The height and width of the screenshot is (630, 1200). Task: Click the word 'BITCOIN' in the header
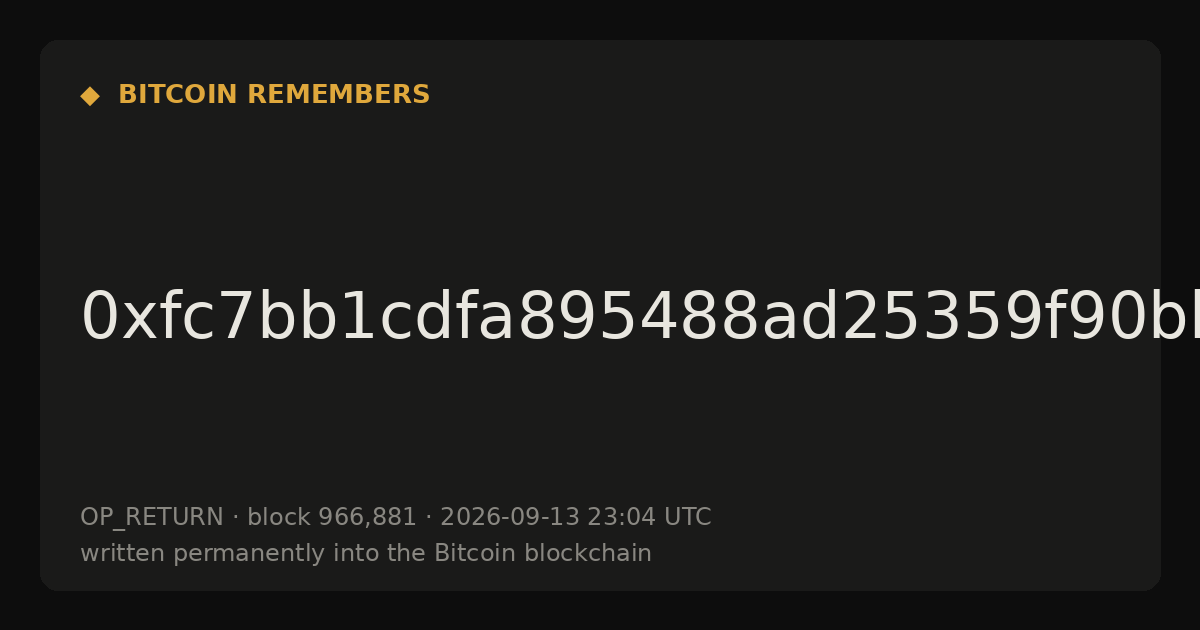178,95
